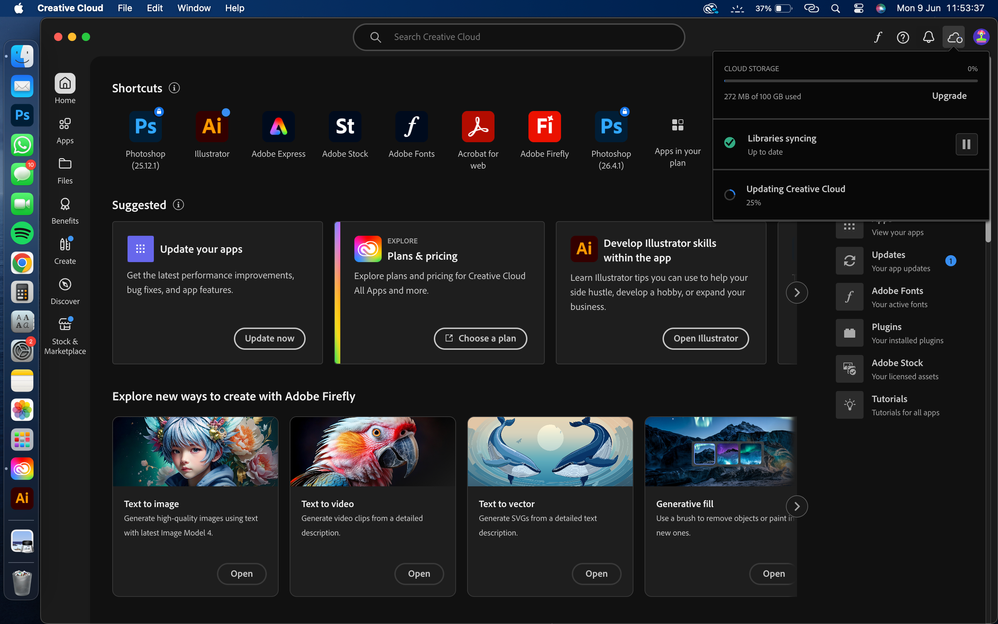Open the Edit menu
Viewport: 998px width, 624px height.
point(155,8)
